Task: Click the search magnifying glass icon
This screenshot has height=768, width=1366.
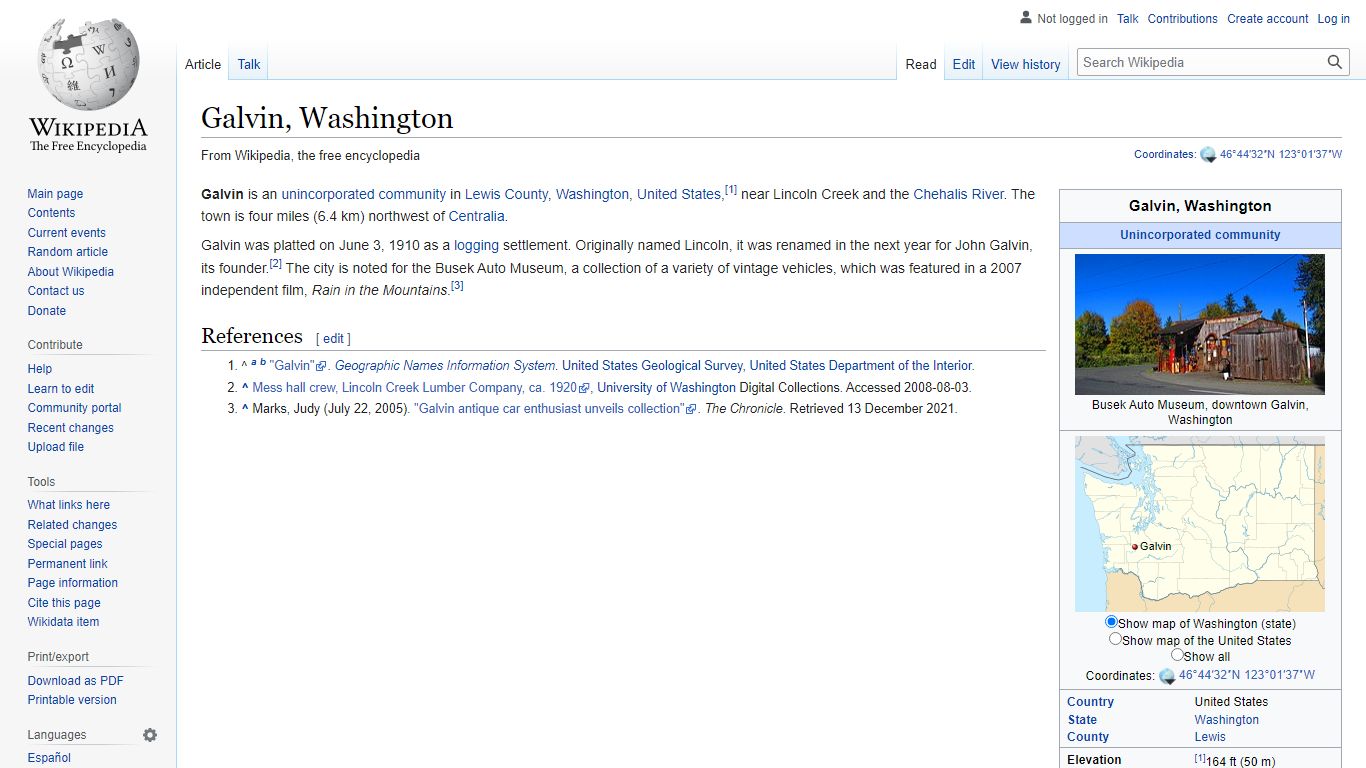Action: coord(1335,62)
